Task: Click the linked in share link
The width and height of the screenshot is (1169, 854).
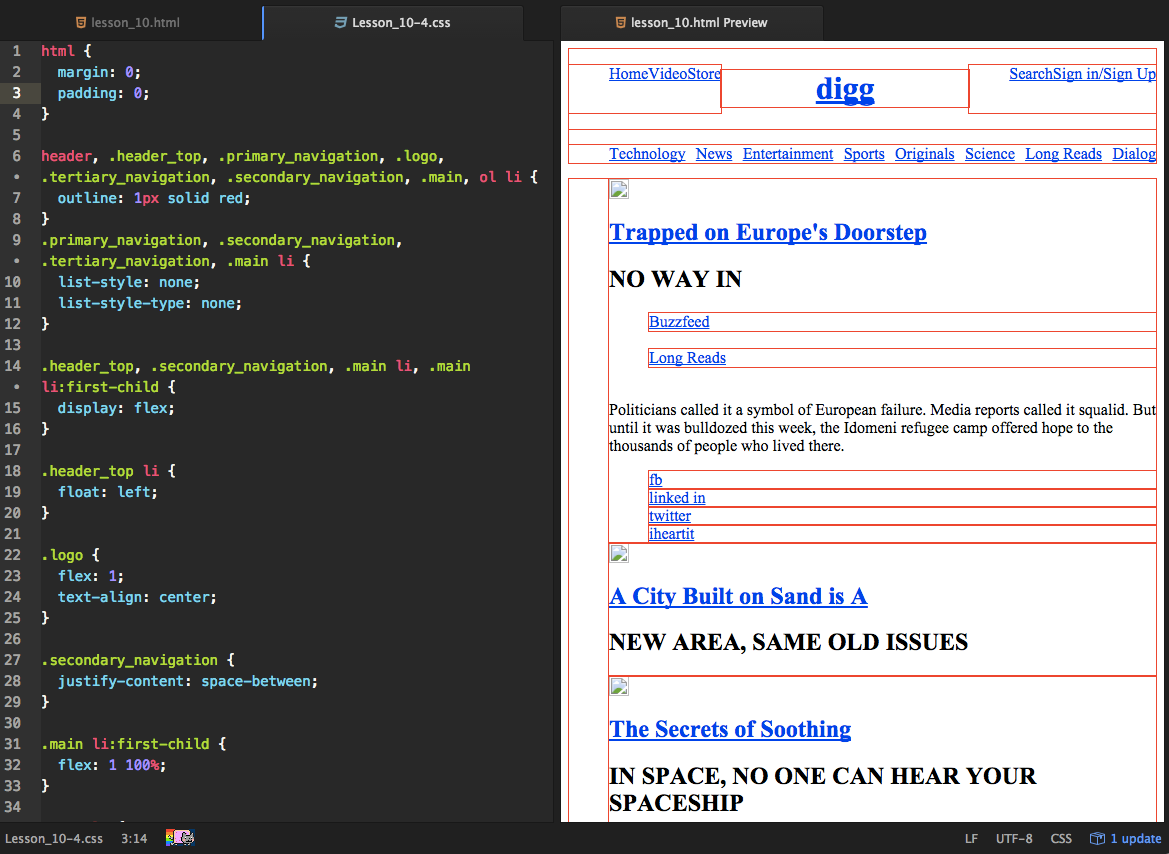Action: [677, 497]
